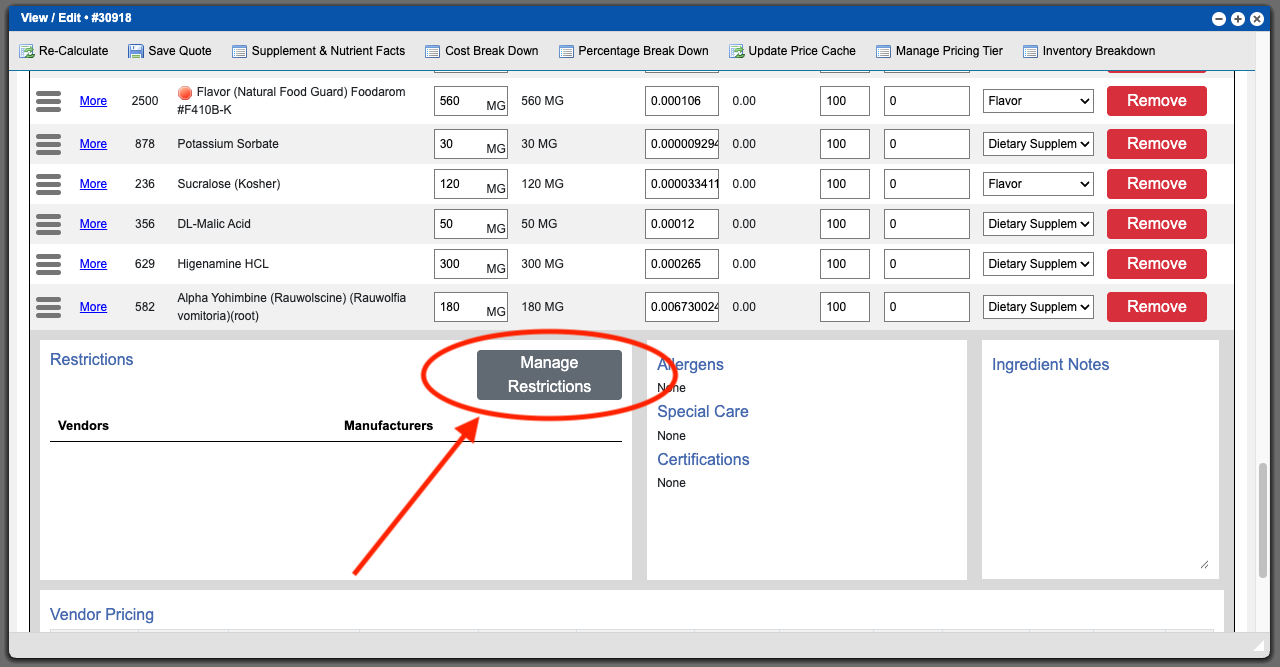Click the drag handle for Higenamine HCL row
1280x667 pixels.
click(49, 264)
